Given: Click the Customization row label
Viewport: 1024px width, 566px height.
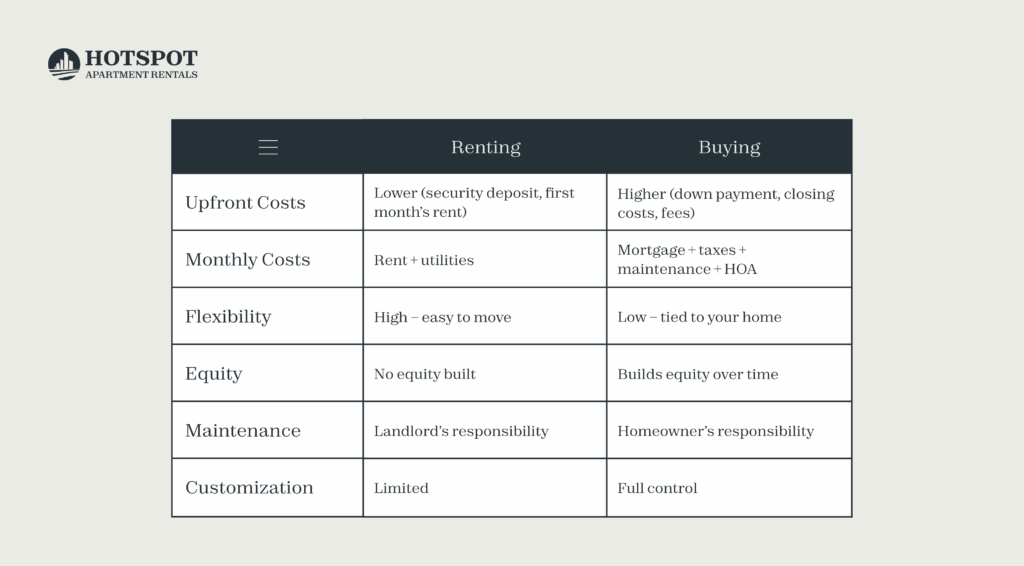Looking at the screenshot, I should (x=249, y=488).
